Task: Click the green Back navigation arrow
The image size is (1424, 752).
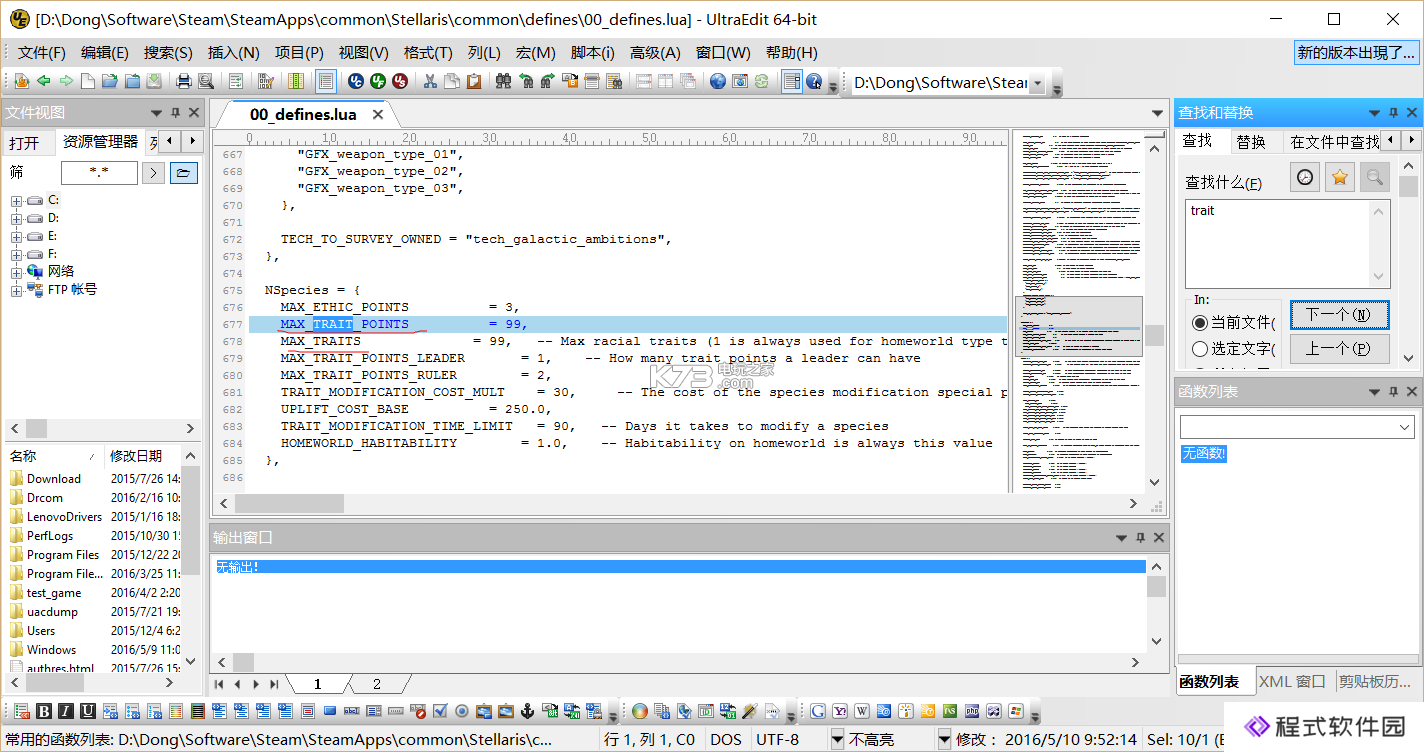Action: 44,81
